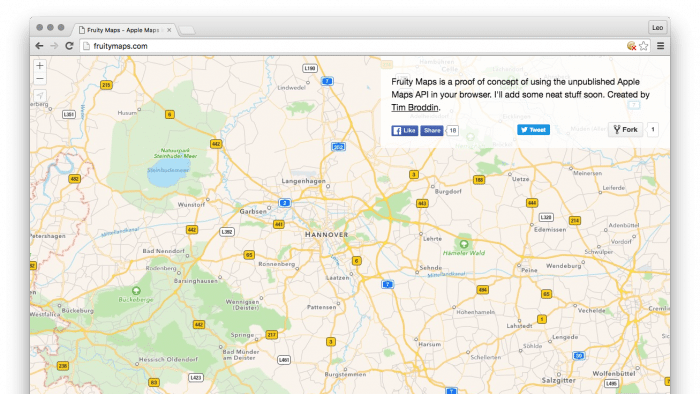Image resolution: width=700 pixels, height=394 pixels.
Task: Click the blocked cookie icon in address bar
Action: click(x=631, y=46)
